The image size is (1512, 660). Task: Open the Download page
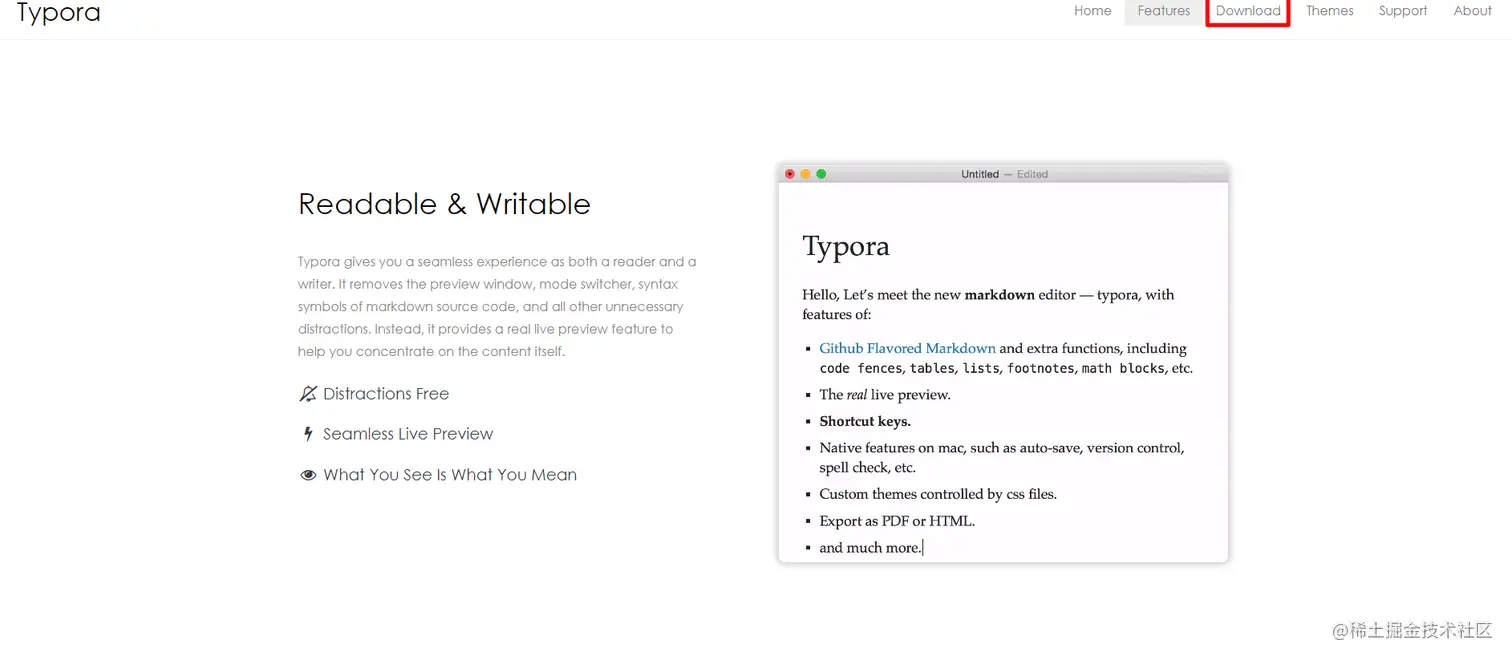[x=1248, y=11]
